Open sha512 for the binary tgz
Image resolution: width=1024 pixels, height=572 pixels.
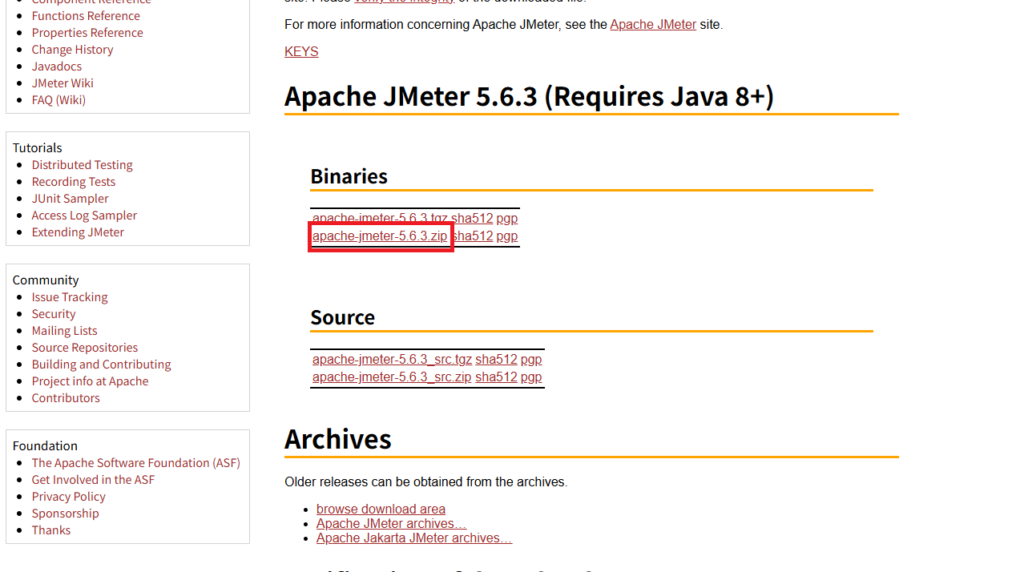472,218
